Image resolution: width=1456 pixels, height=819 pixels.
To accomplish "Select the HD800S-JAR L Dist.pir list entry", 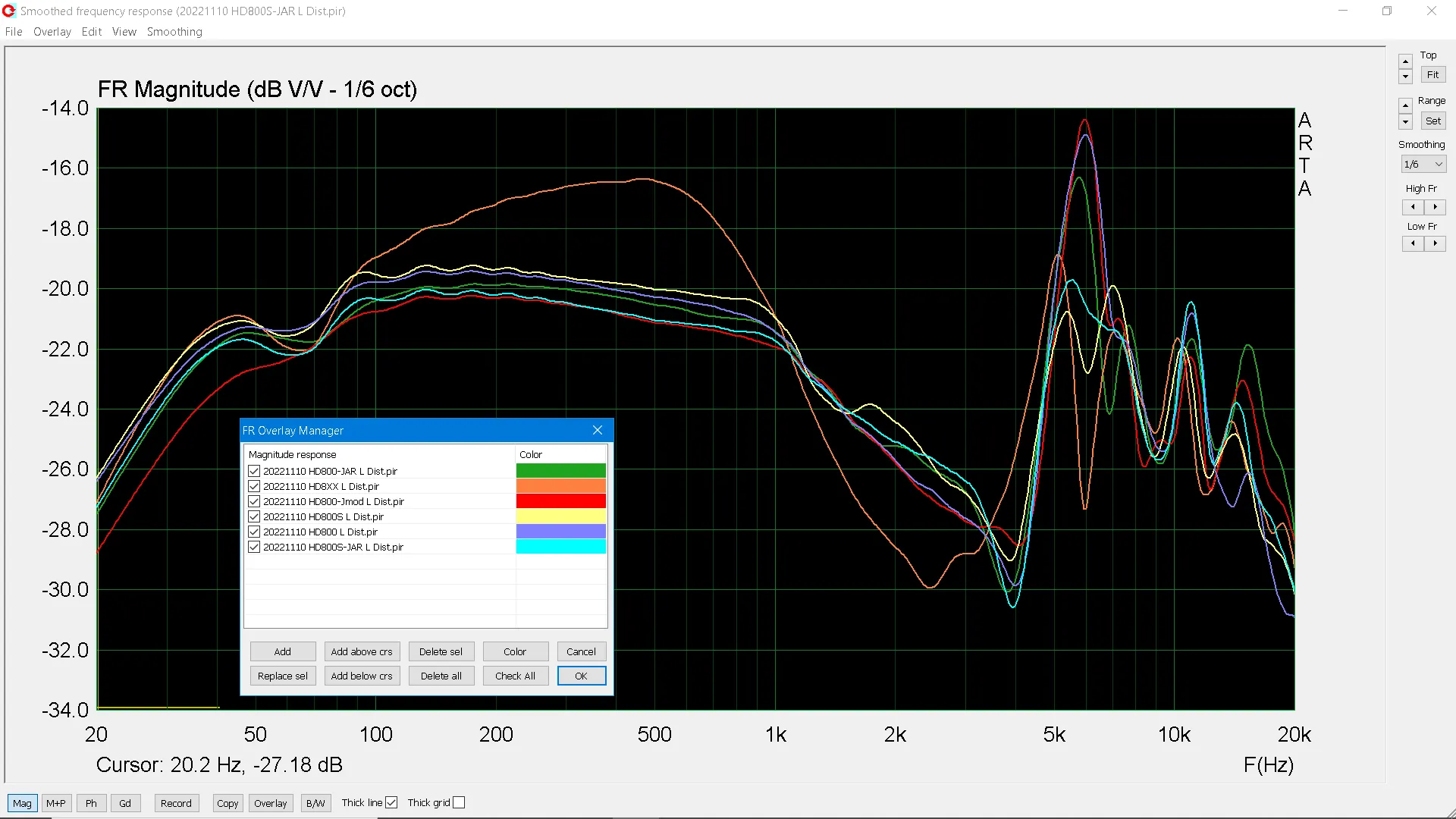I will pos(333,547).
